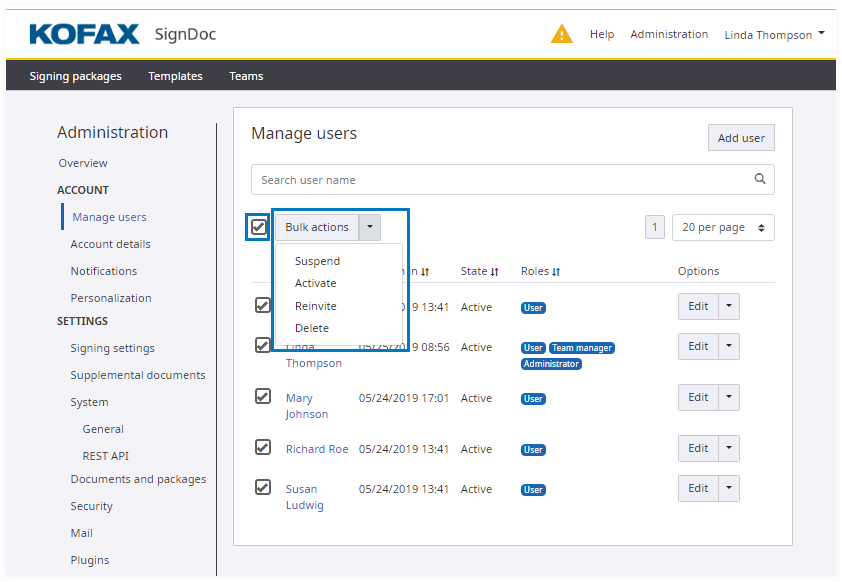Sort by the Roles column arrows
The height and width of the screenshot is (582, 842).
(556, 271)
